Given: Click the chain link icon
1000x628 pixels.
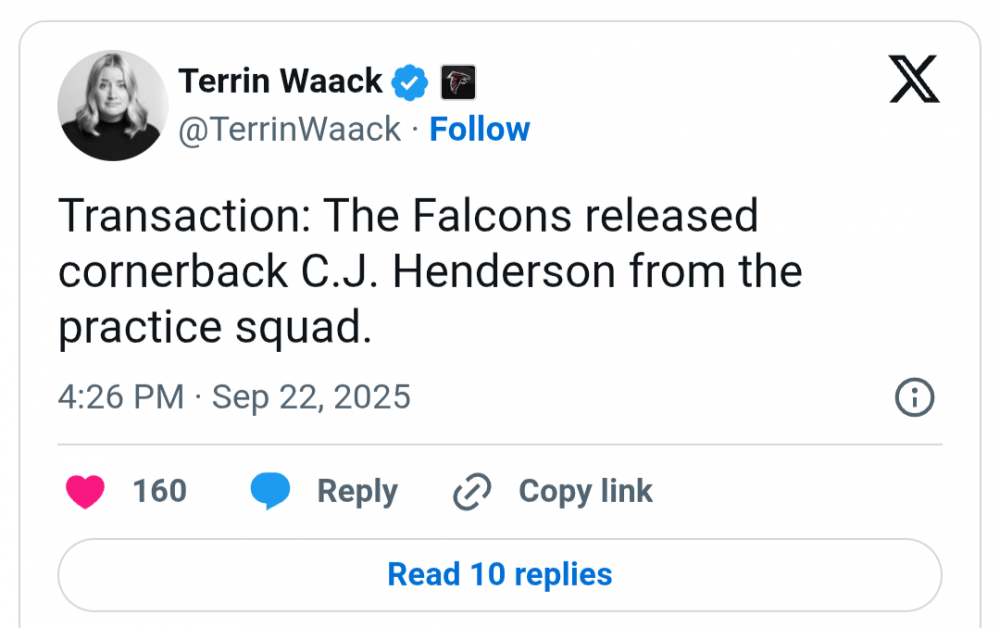Looking at the screenshot, I should pos(471,491).
